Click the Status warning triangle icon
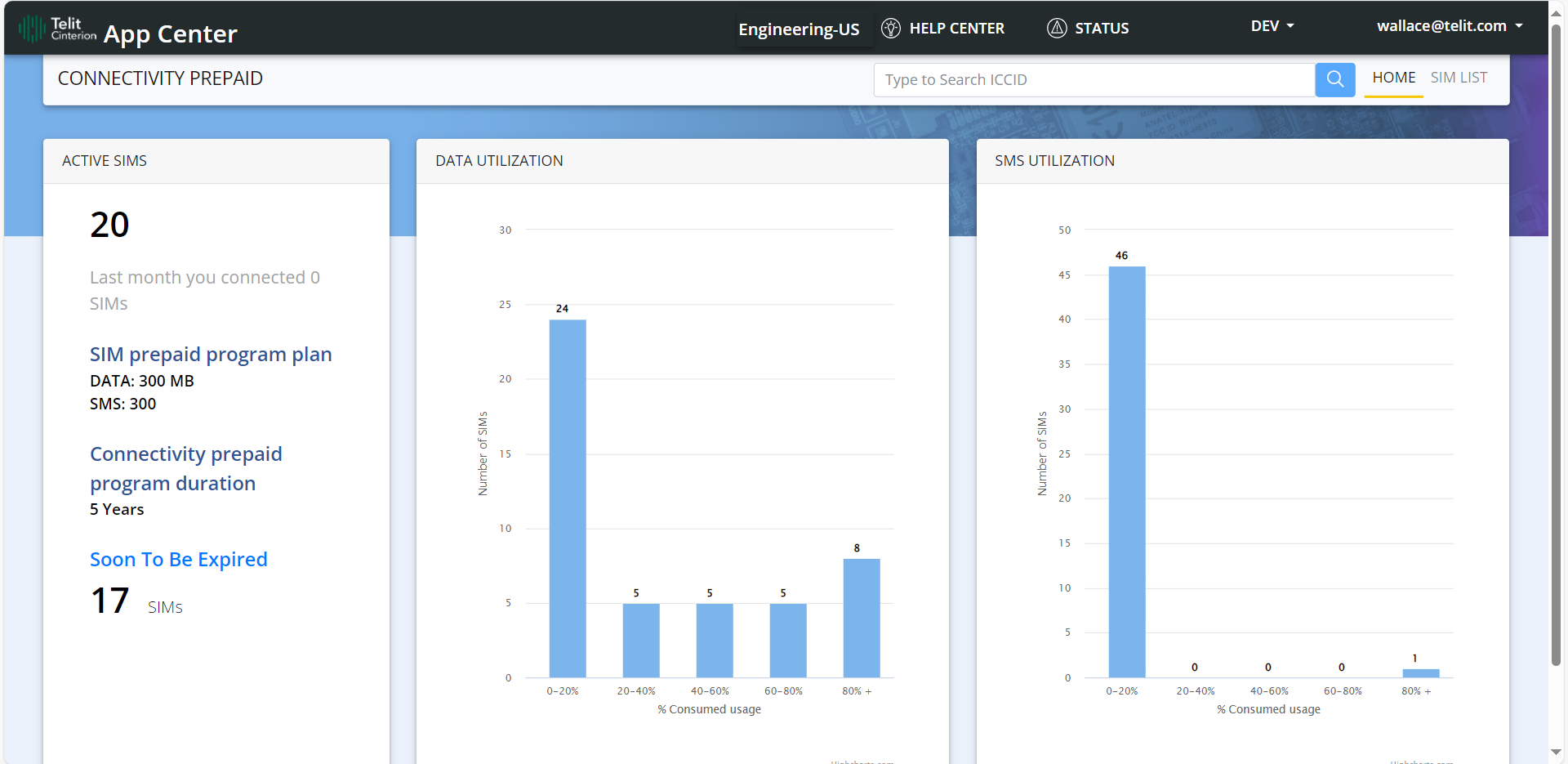The image size is (1568, 764). pyautogui.click(x=1057, y=29)
